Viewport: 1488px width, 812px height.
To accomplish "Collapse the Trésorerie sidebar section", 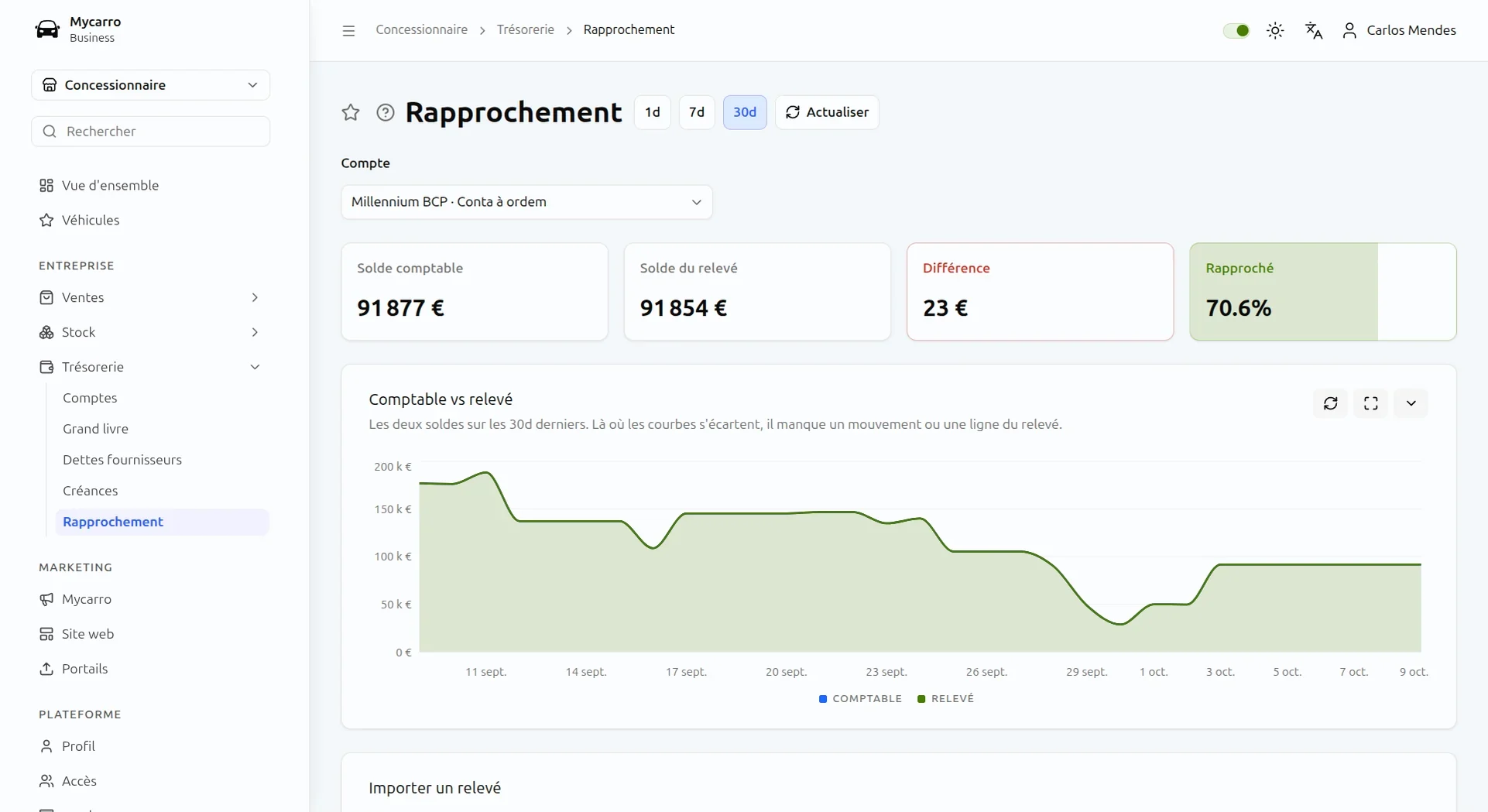I will tap(150, 367).
